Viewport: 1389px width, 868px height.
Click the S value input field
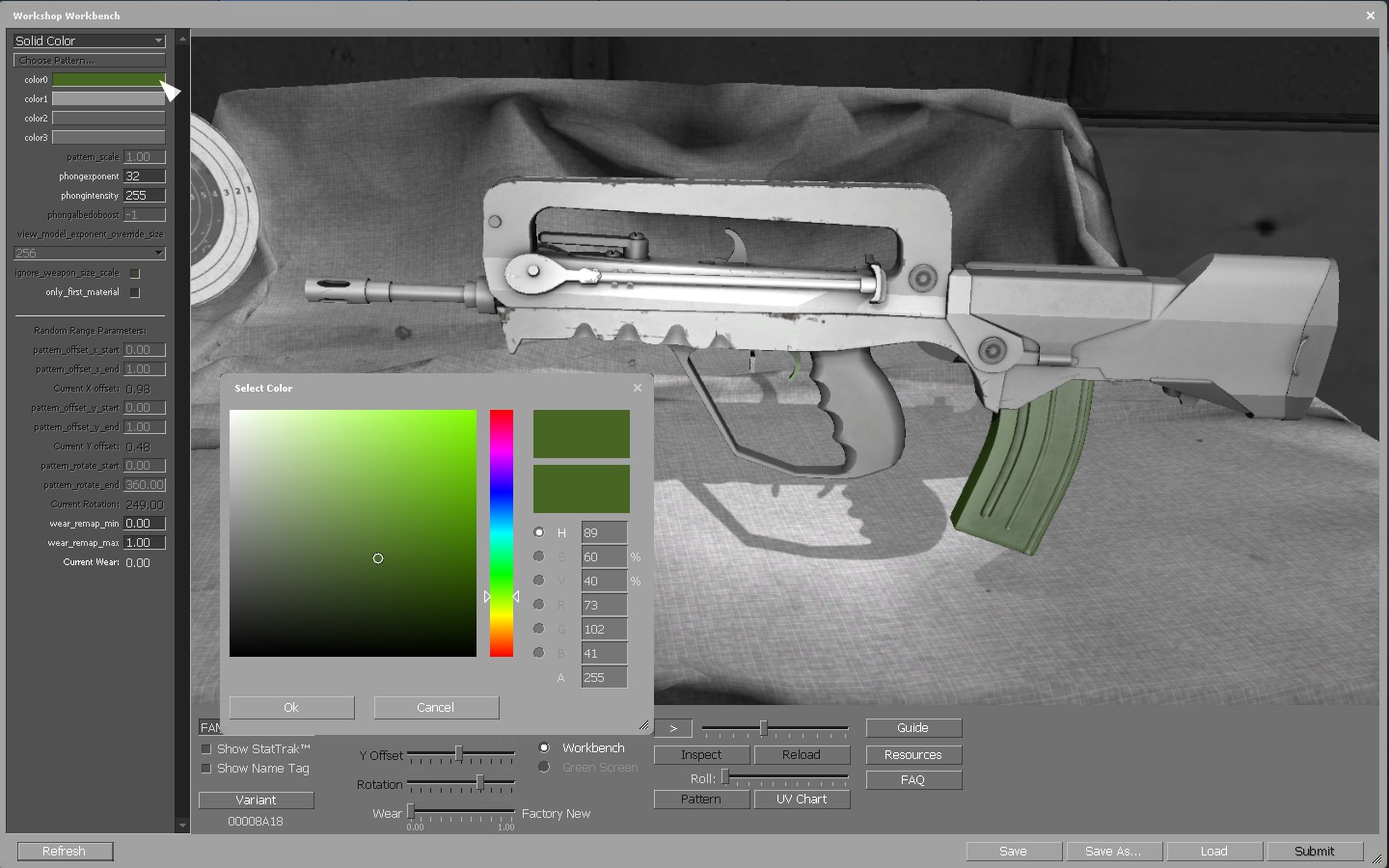(x=605, y=556)
